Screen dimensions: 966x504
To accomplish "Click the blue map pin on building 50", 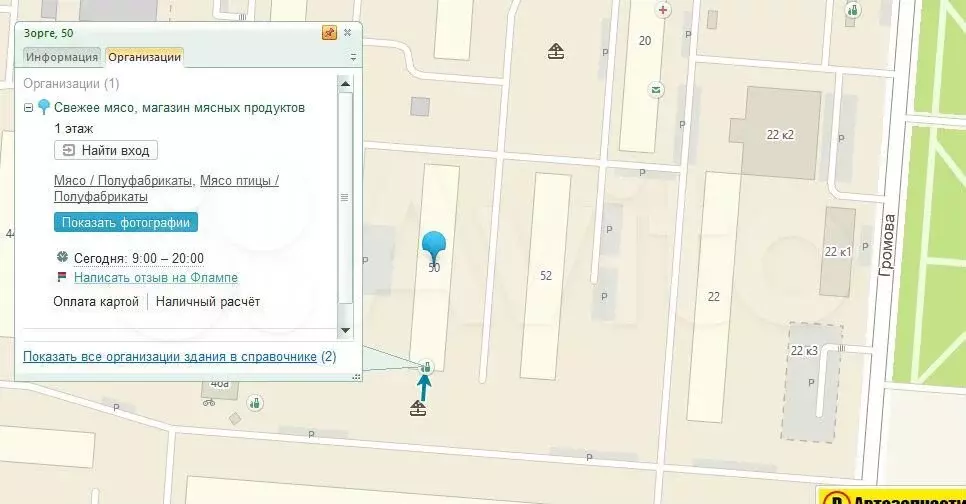I will pyautogui.click(x=434, y=245).
